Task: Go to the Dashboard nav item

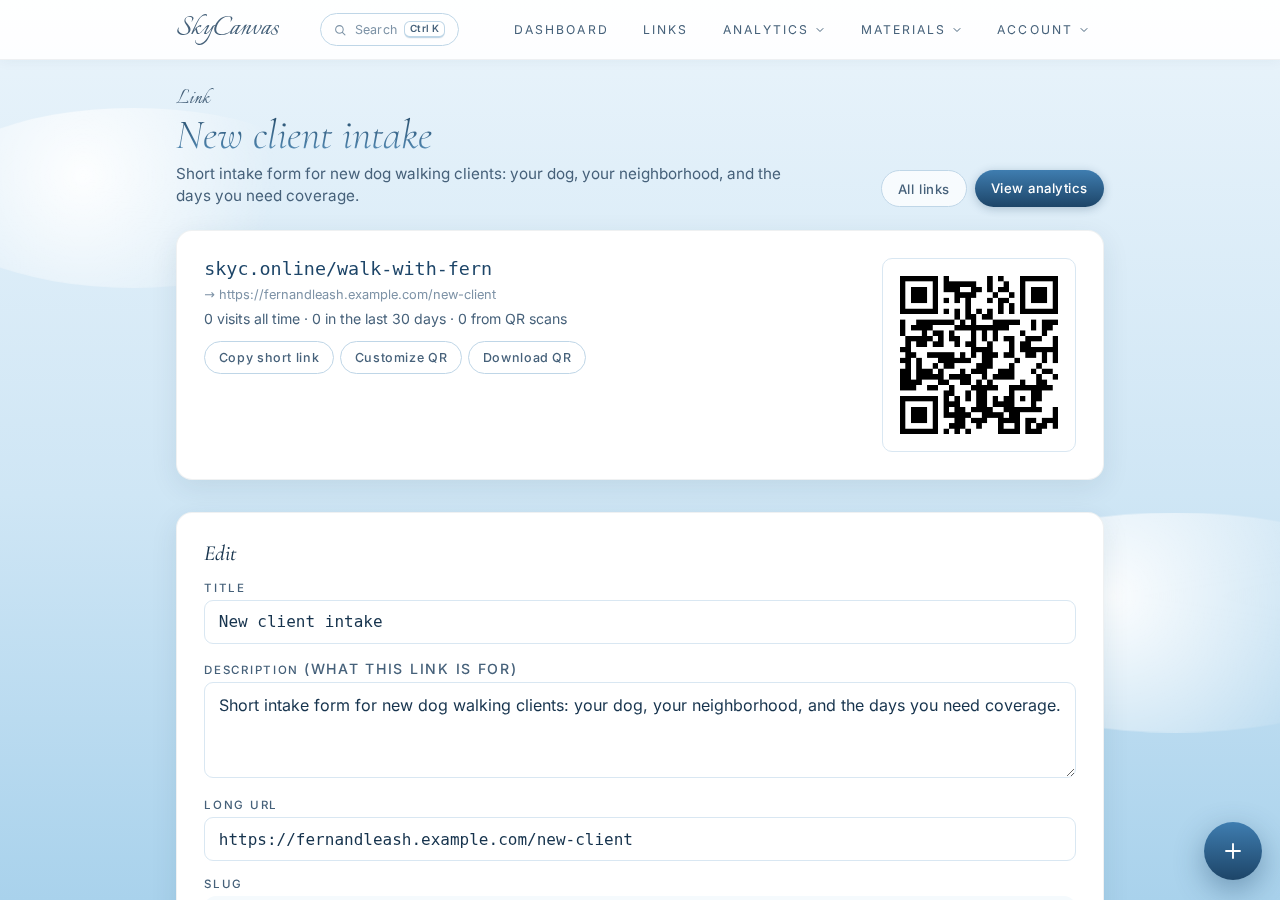Action: click(x=561, y=30)
